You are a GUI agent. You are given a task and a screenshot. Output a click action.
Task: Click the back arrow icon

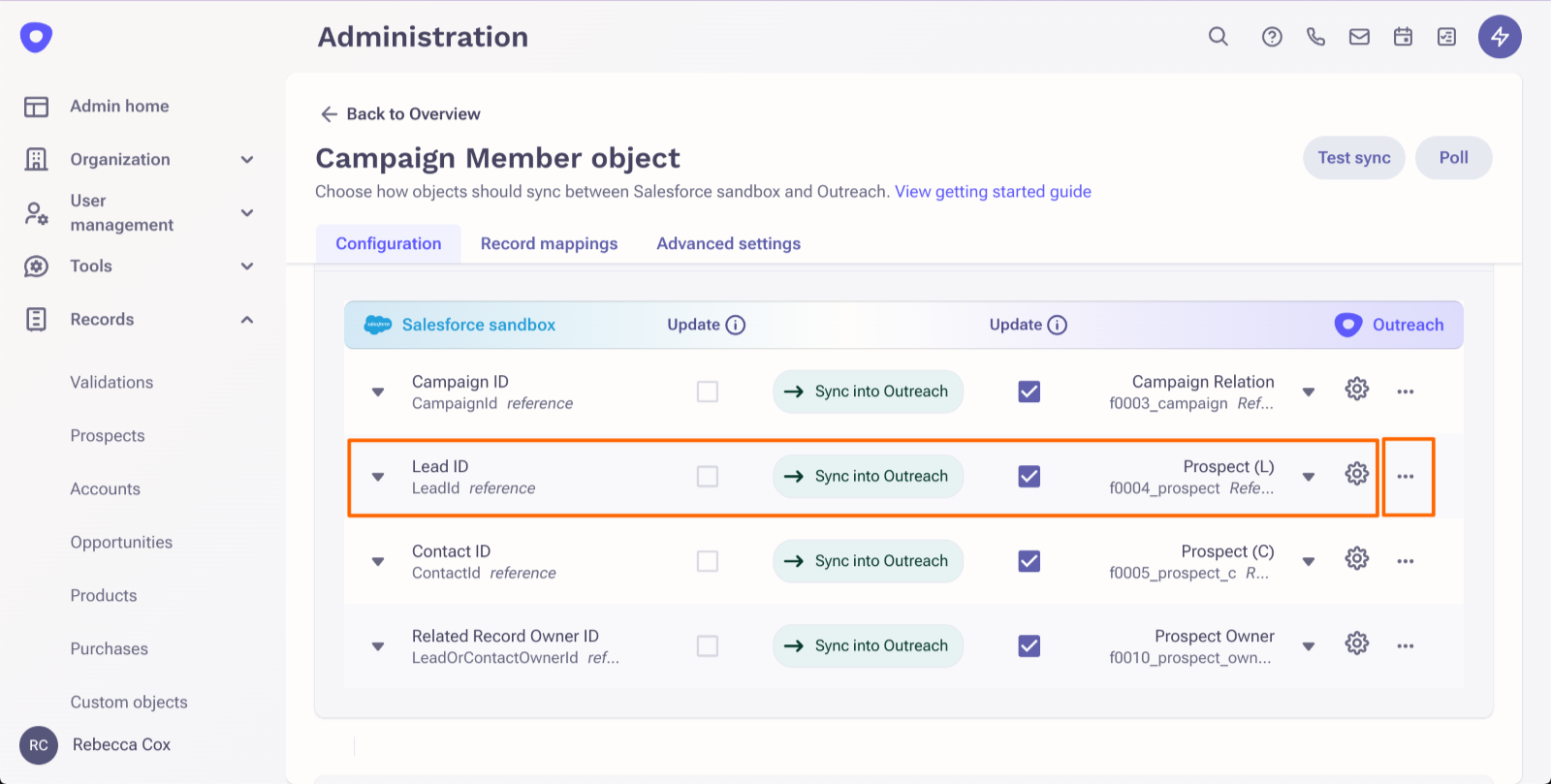329,114
